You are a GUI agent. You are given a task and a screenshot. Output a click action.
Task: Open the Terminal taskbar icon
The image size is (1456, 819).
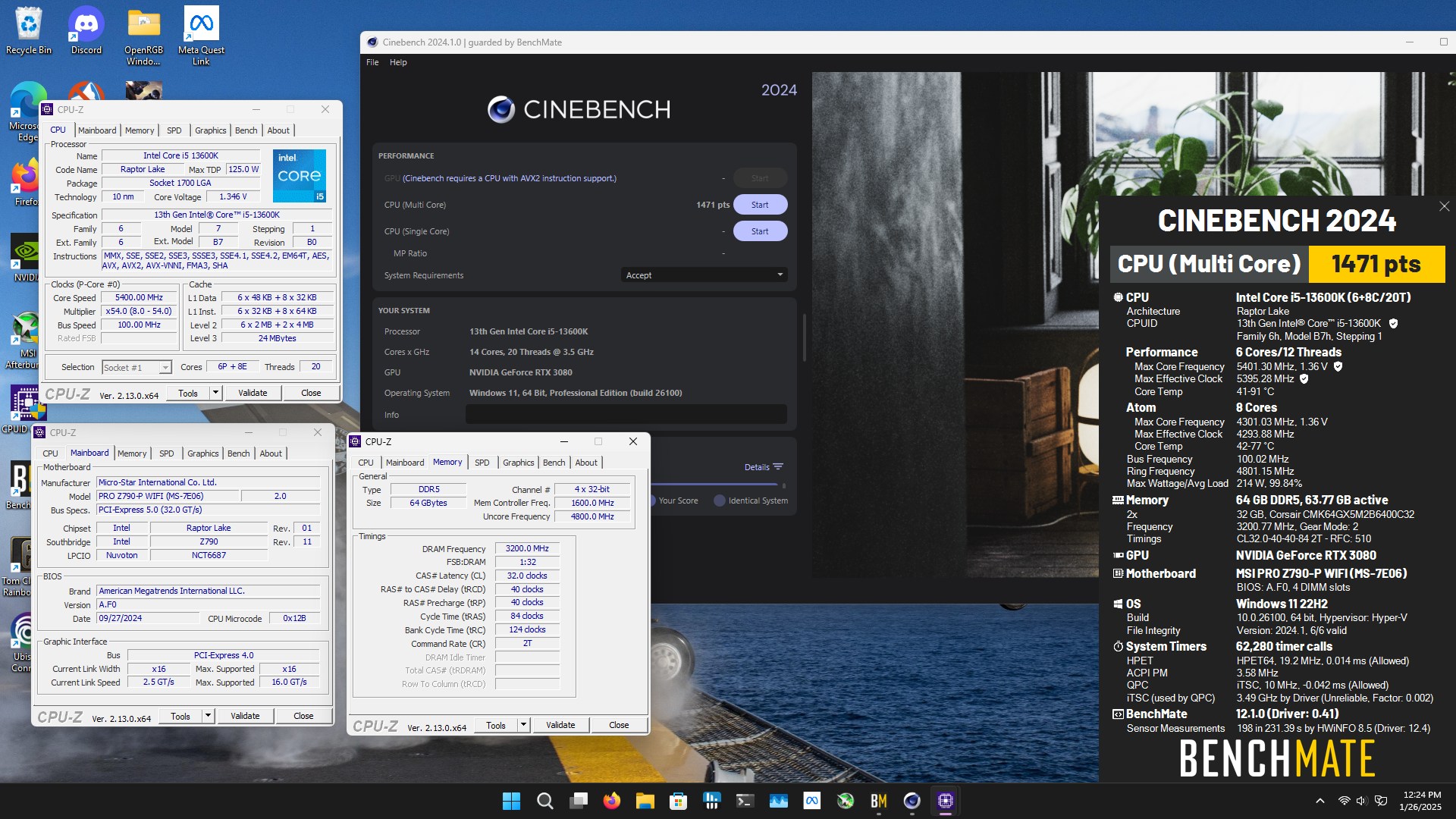tap(745, 801)
